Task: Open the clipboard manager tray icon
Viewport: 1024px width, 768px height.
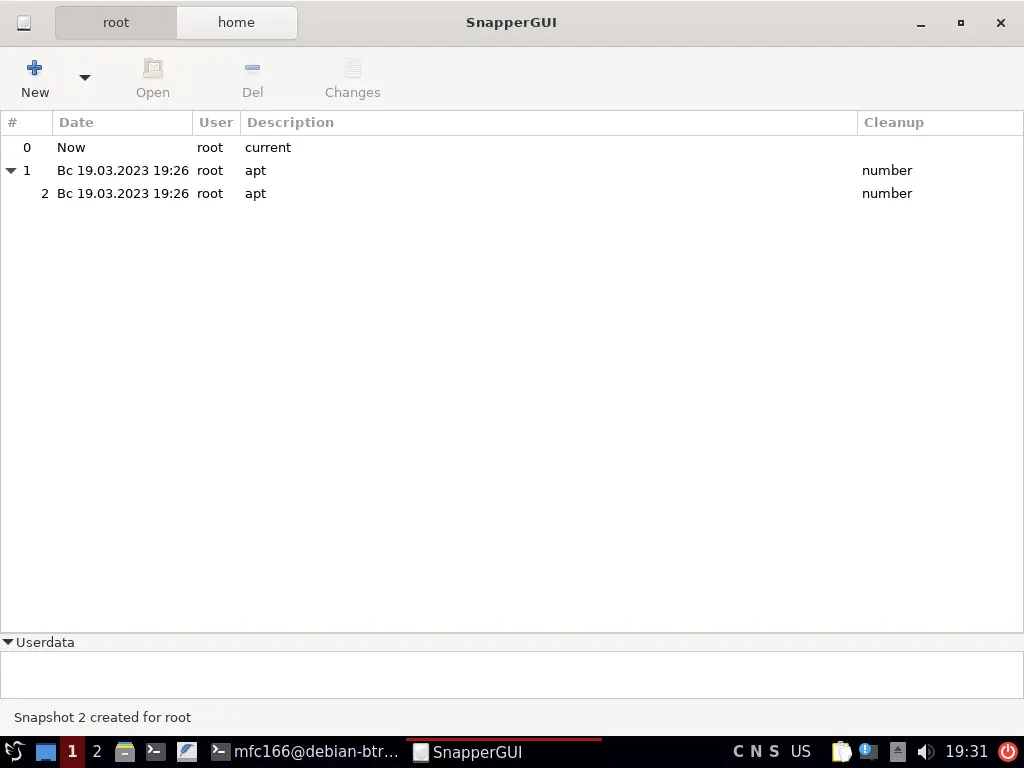Action: [842, 752]
